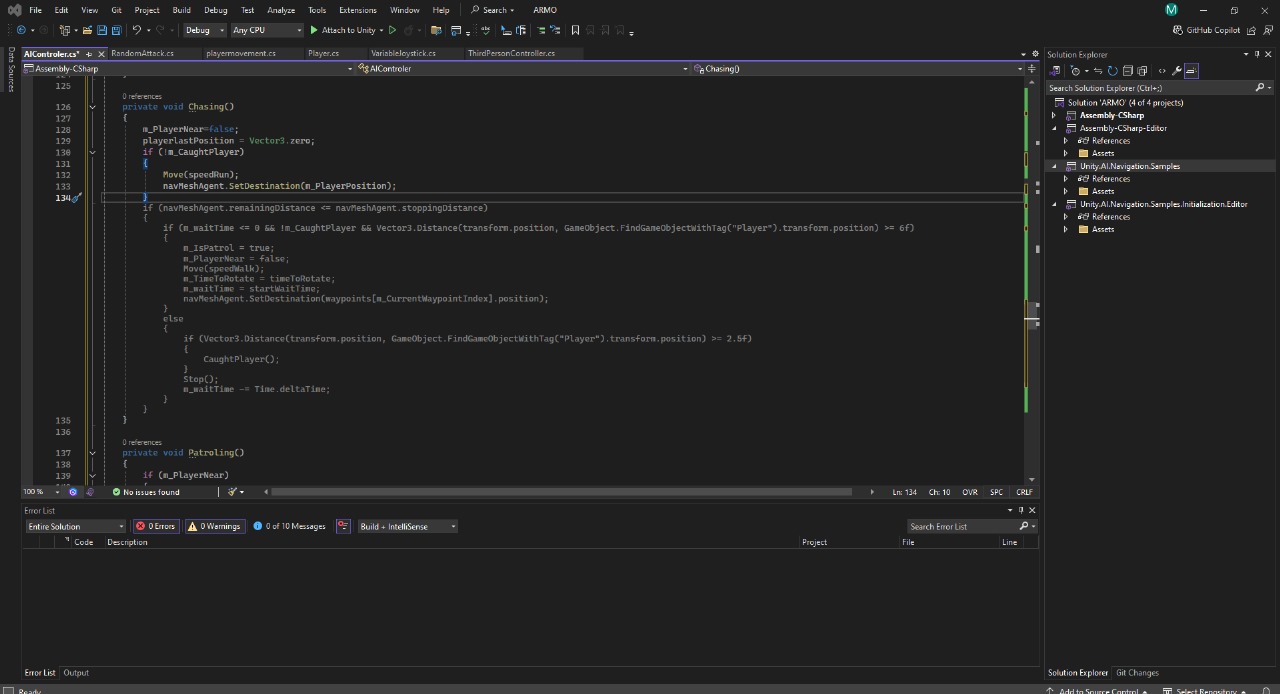This screenshot has width=1280, height=694.
Task: Collapse the Unity.AI.Navigation.Samples project node
Action: [x=1054, y=166]
